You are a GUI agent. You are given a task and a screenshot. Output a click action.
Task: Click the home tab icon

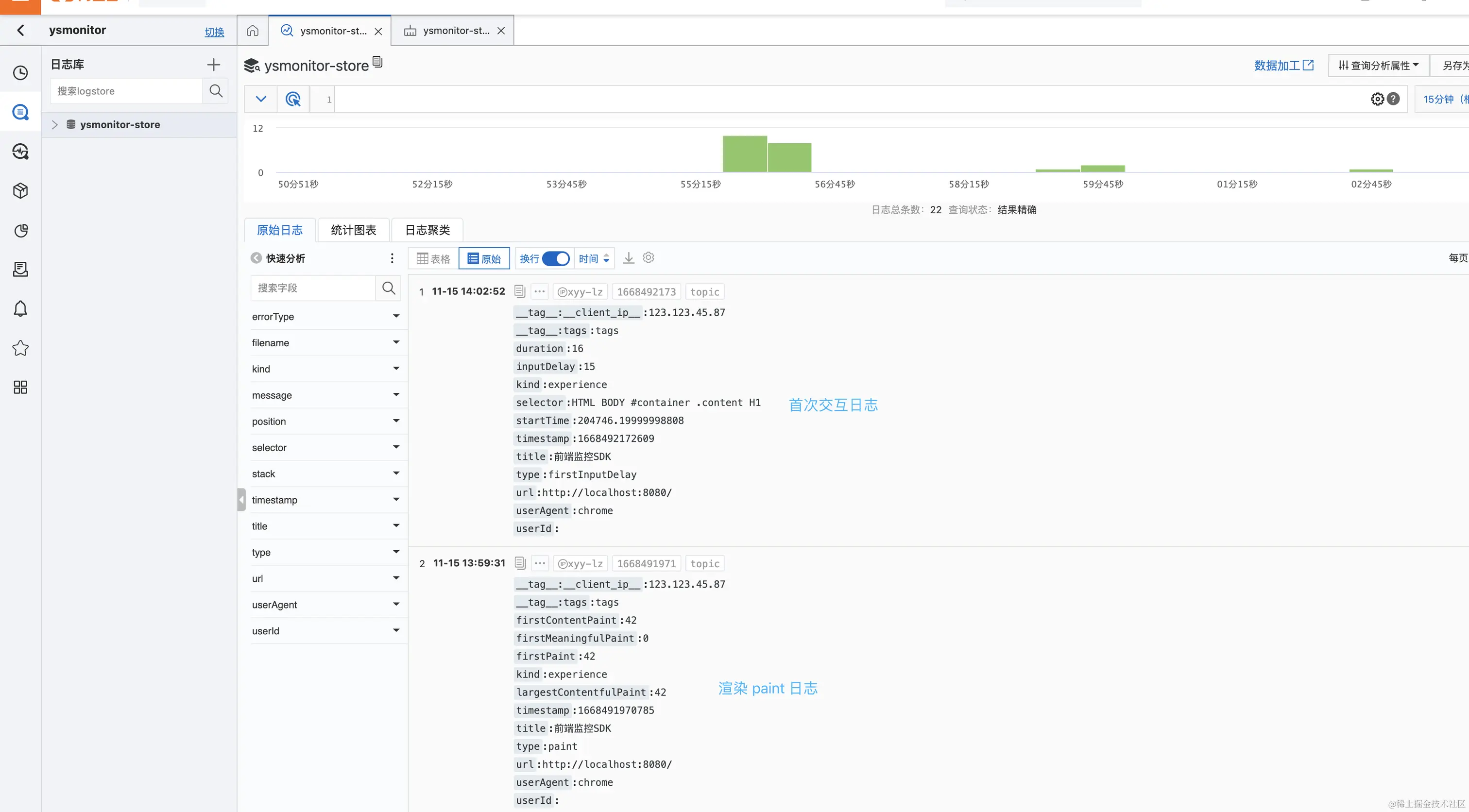[x=253, y=31]
